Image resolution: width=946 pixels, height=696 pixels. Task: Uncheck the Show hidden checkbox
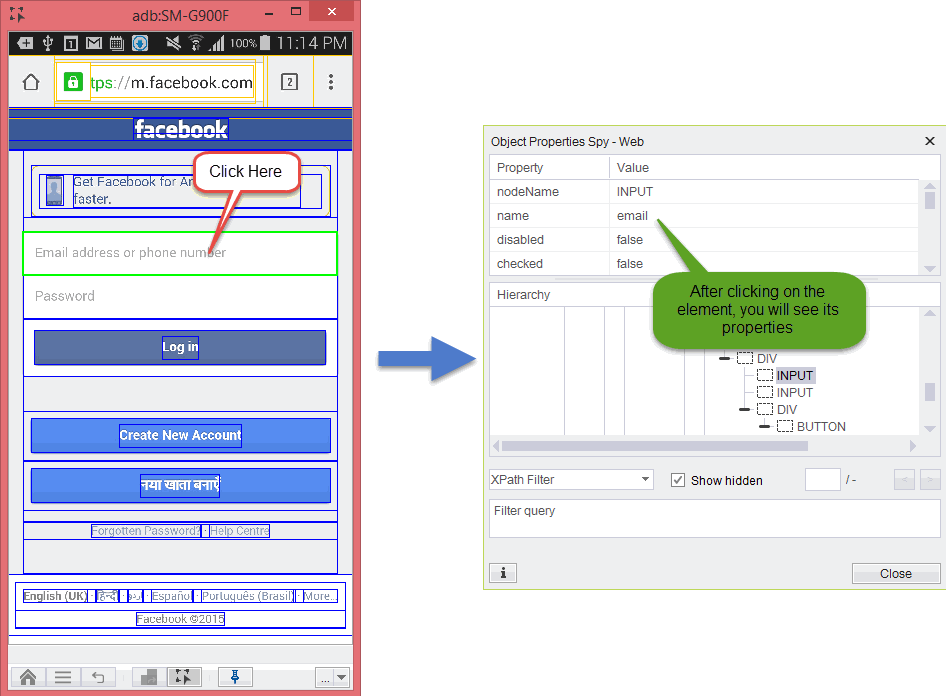point(678,480)
